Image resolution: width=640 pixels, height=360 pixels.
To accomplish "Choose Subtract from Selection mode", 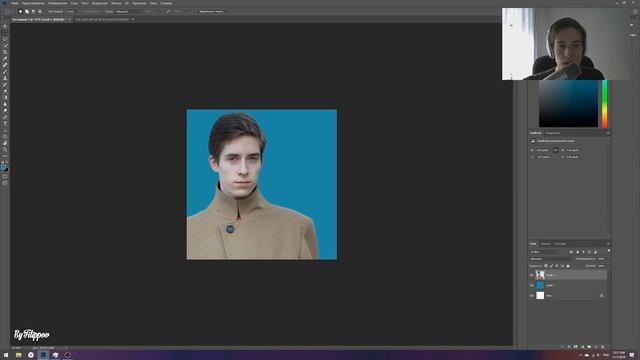I will 33,11.
